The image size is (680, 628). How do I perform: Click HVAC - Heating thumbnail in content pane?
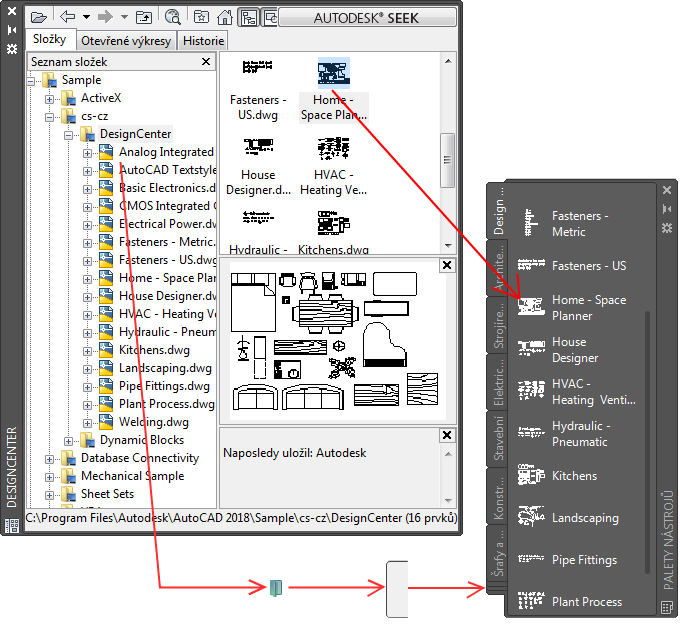point(333,148)
